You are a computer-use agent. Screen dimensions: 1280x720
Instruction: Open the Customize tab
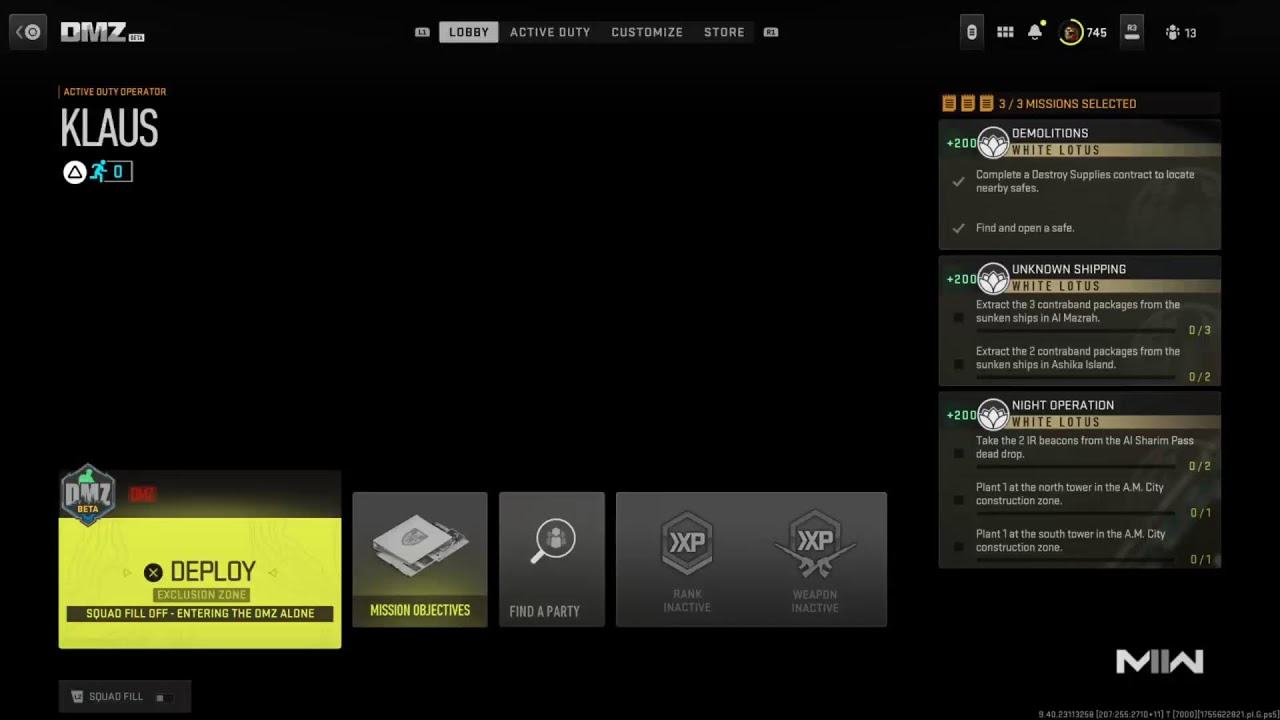[647, 32]
